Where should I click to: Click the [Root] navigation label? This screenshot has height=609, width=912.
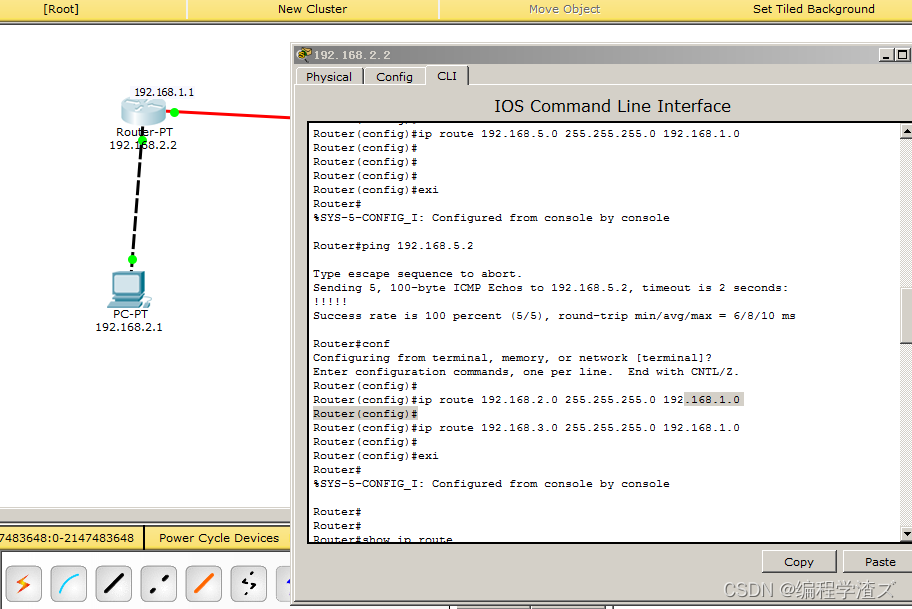click(x=61, y=9)
